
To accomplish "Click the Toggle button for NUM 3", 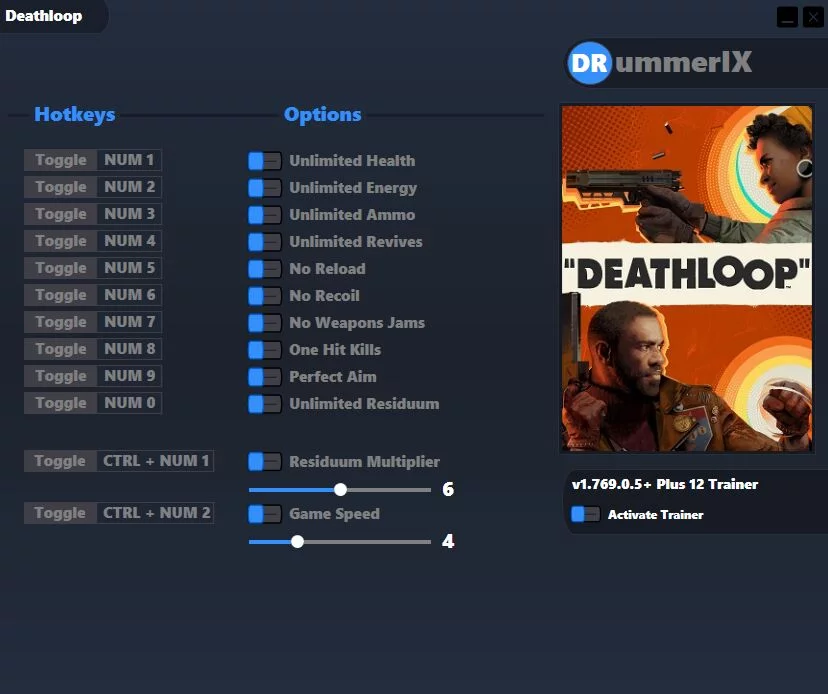I will coord(60,214).
